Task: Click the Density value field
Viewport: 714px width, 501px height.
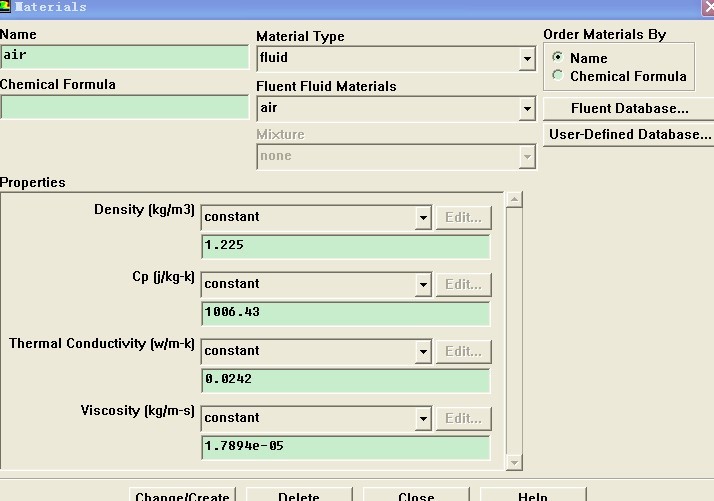Action: 345,246
